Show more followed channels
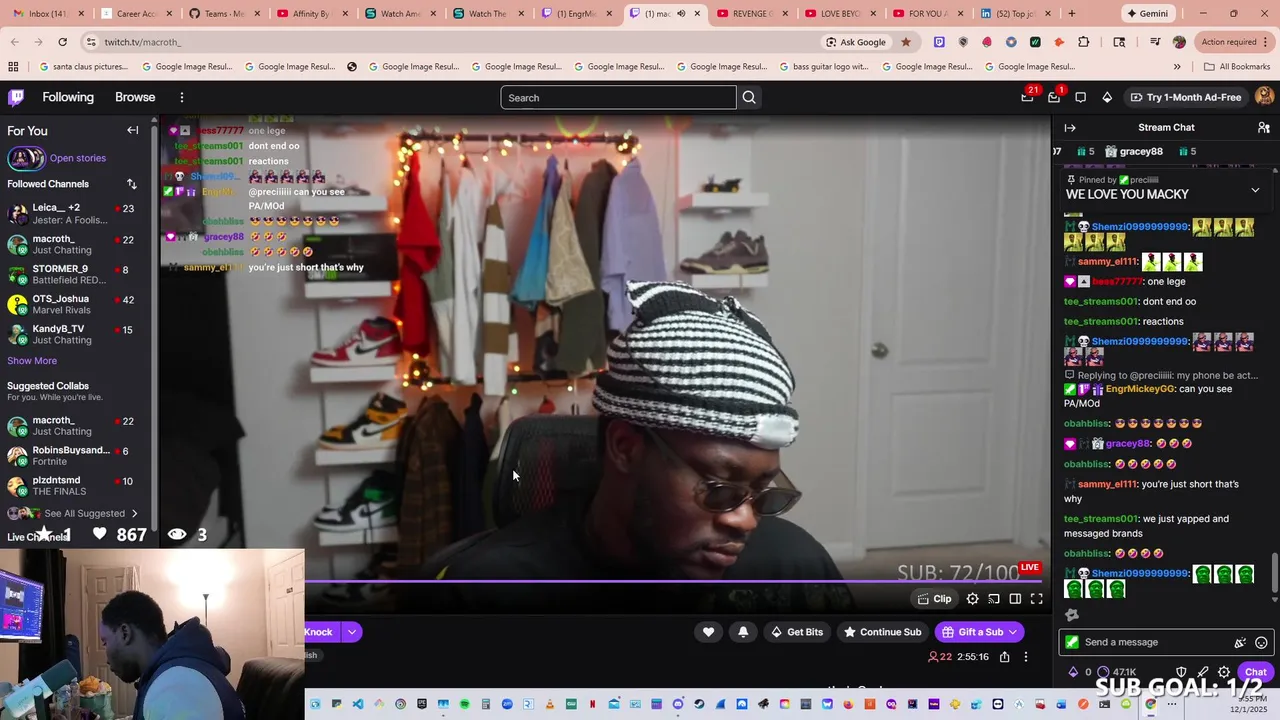1280x720 pixels. [x=32, y=361]
